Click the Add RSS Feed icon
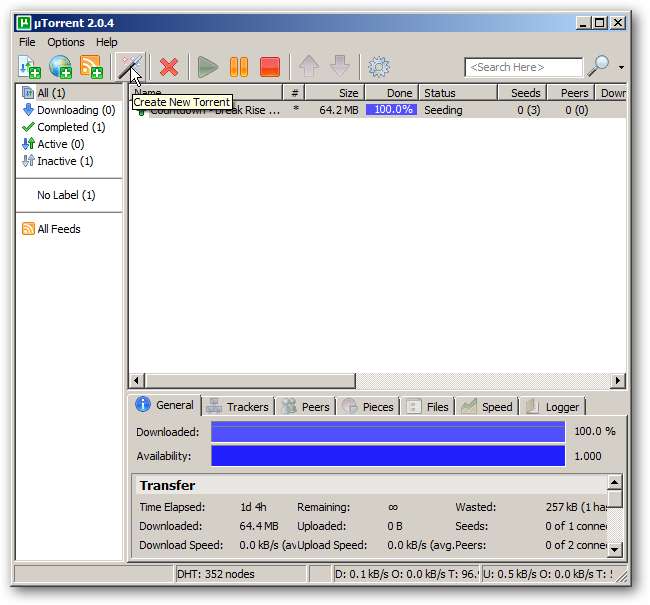 [91, 67]
